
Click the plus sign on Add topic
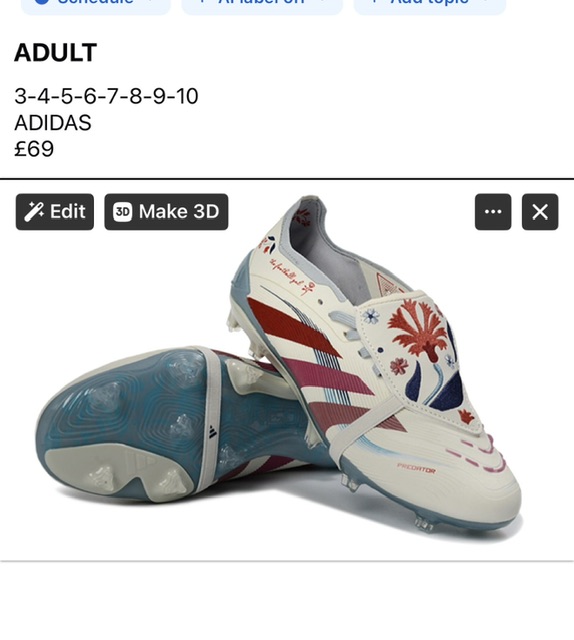pos(374,2)
